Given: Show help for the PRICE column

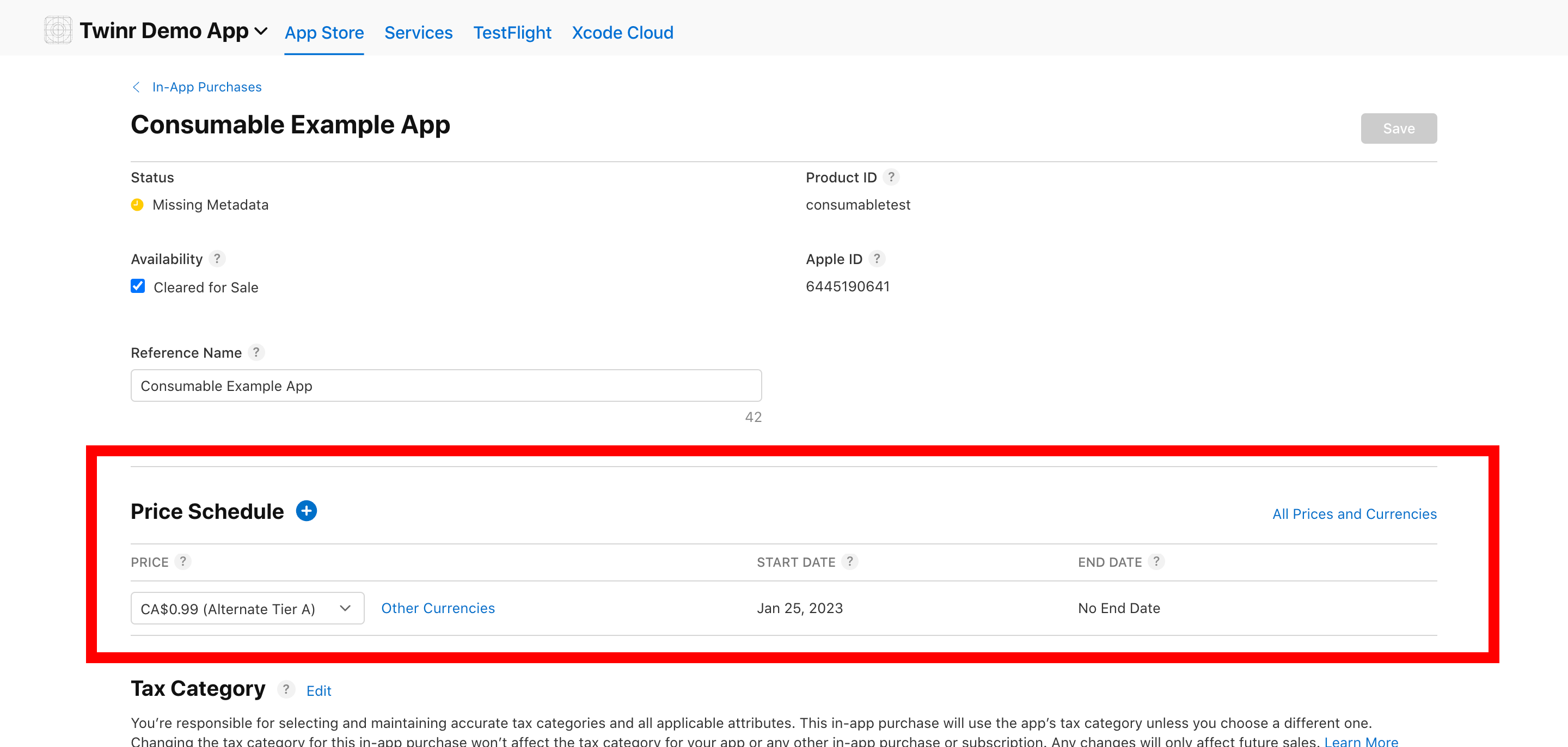Looking at the screenshot, I should click(182, 561).
